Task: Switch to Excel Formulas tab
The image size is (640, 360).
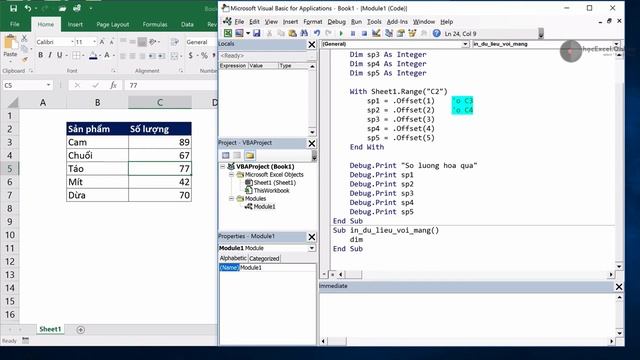Action: click(155, 24)
